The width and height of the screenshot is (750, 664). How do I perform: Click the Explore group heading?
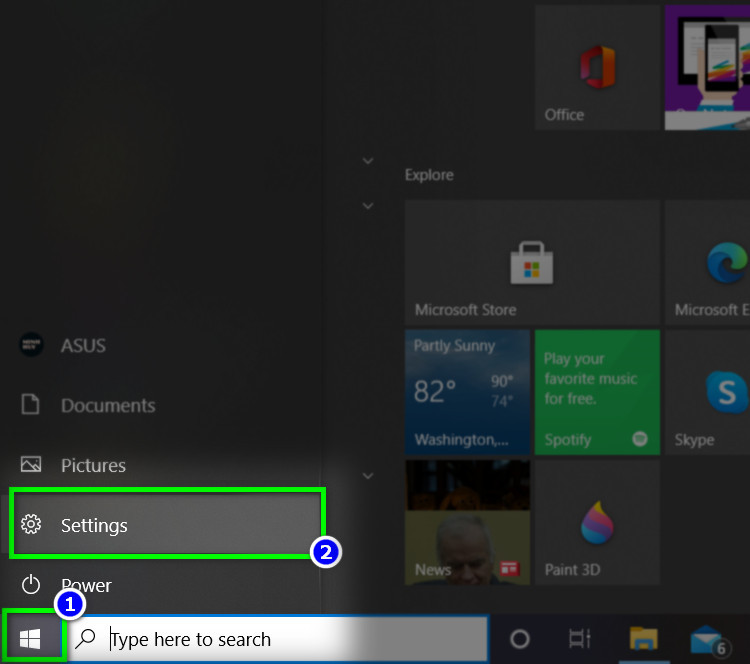pyautogui.click(x=429, y=175)
